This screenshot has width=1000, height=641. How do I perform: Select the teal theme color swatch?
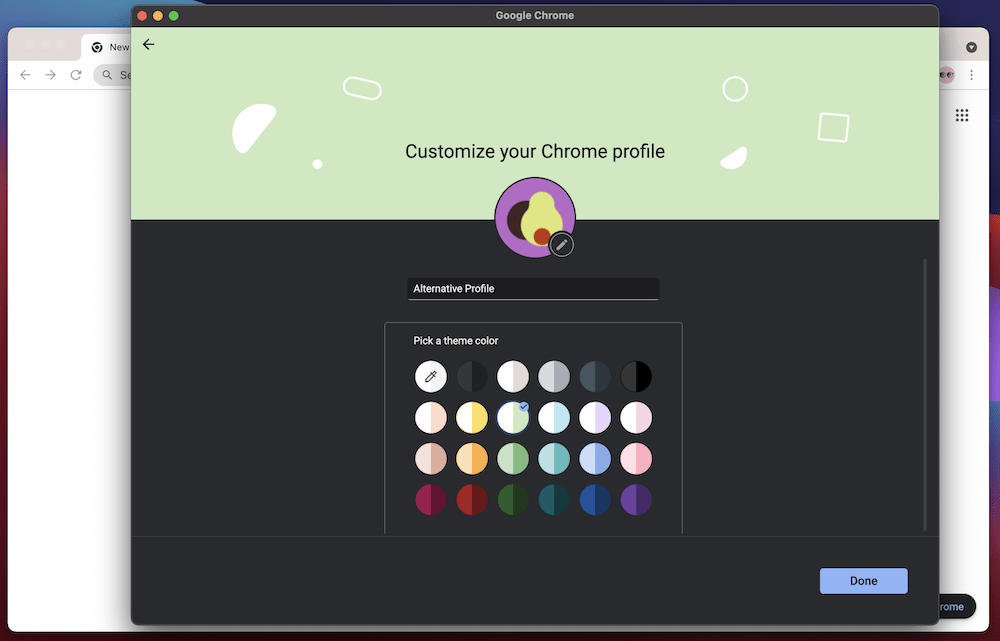[x=554, y=458]
